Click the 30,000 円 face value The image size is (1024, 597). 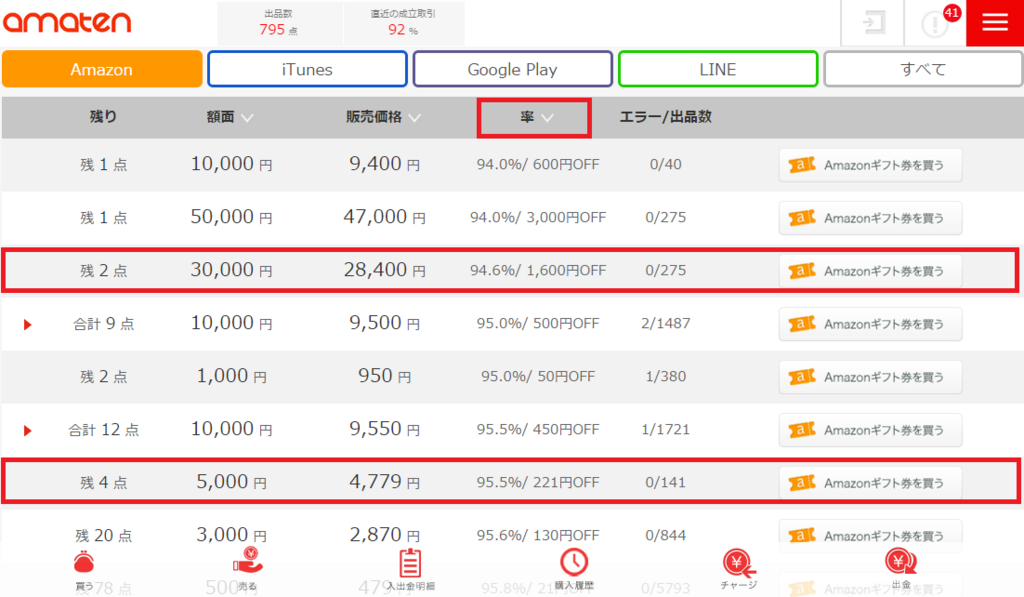pyautogui.click(x=231, y=270)
